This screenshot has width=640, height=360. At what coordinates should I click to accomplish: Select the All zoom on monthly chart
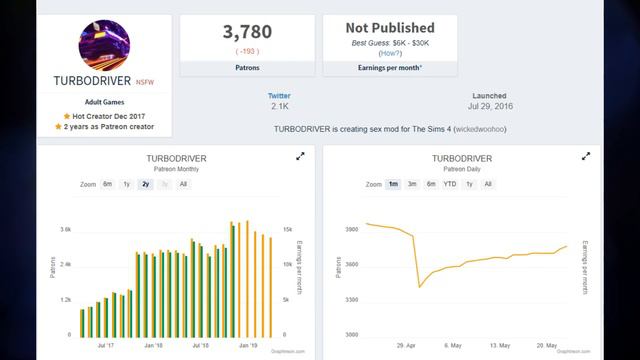point(183,184)
